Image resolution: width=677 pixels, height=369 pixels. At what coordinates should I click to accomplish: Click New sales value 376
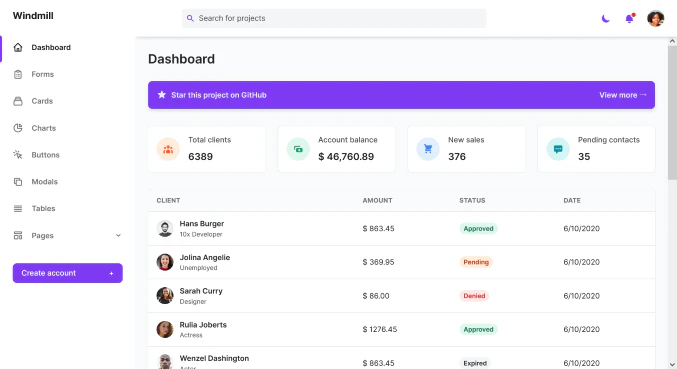point(457,157)
